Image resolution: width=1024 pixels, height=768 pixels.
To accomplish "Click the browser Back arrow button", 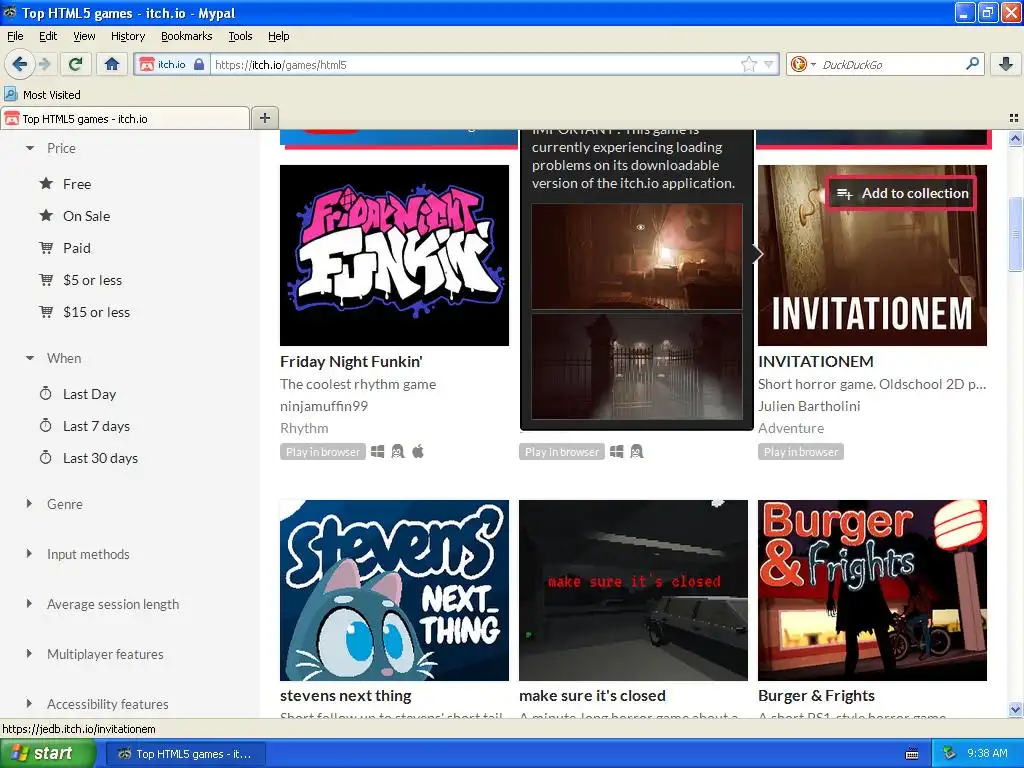I will click(x=19, y=64).
